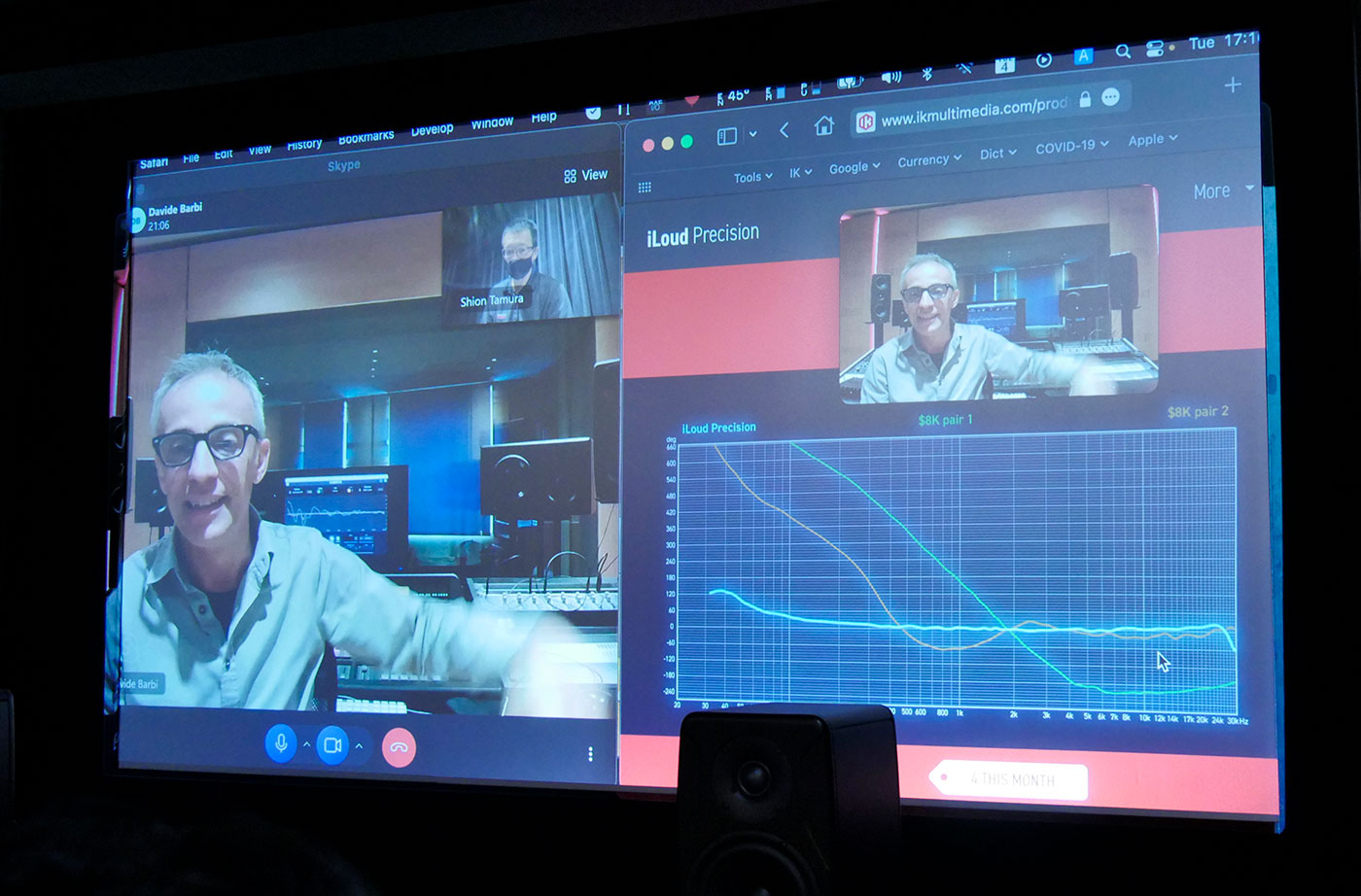Open the page ellipsis menu in address bar
Viewport: 1361px width, 896px height.
[x=1110, y=96]
